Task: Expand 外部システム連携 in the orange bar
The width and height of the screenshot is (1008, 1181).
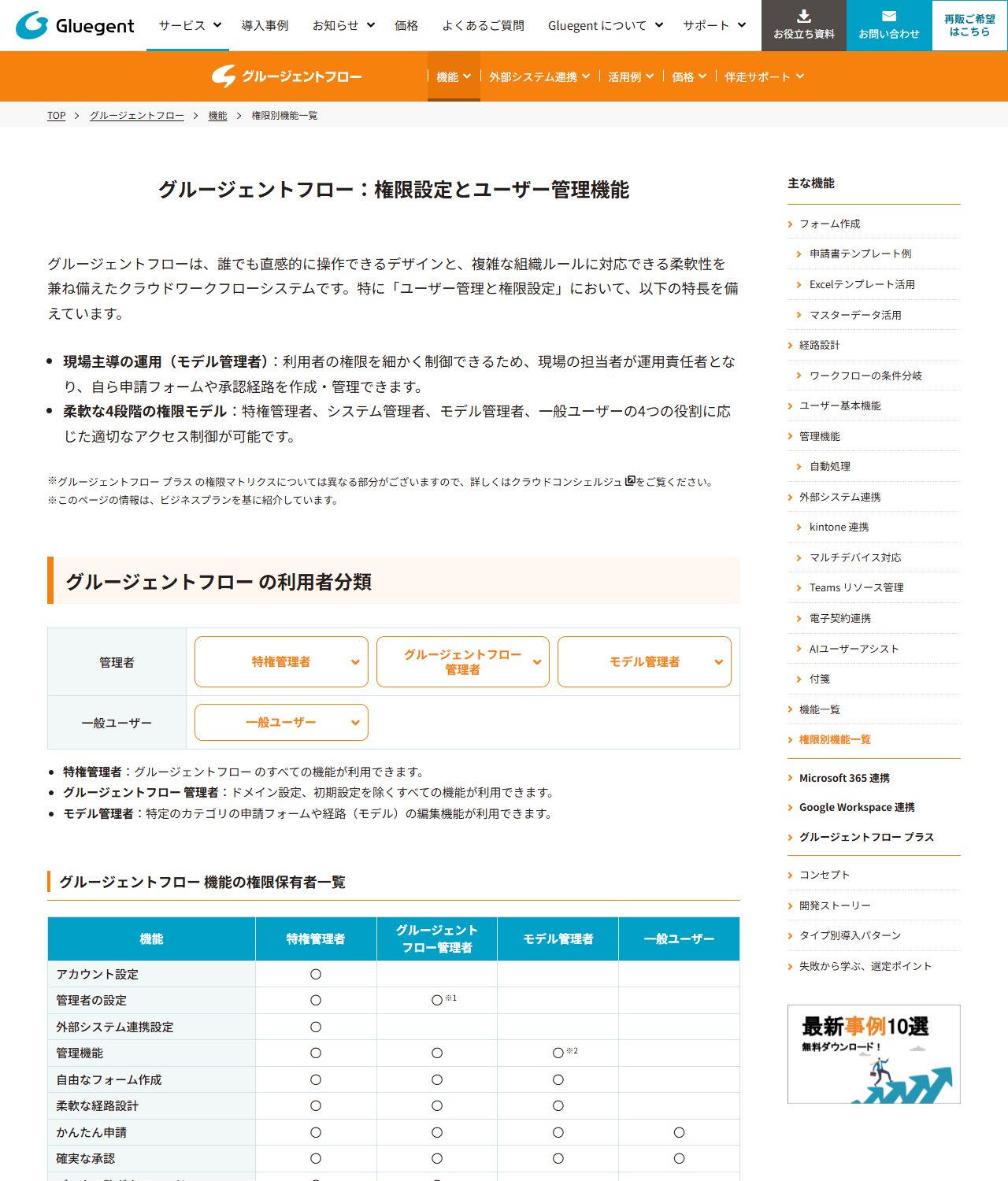Action: (x=539, y=76)
